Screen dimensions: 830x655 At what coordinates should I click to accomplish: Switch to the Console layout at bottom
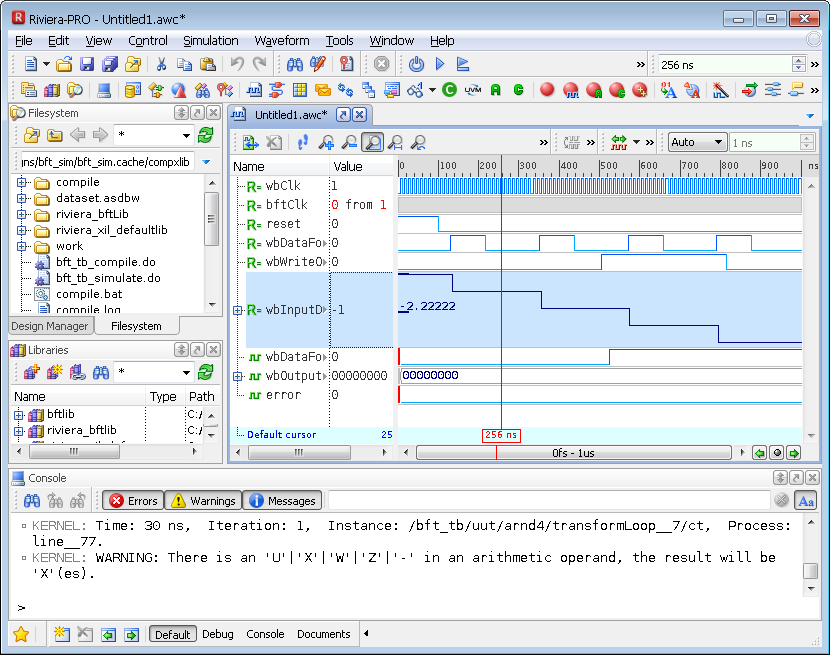click(265, 634)
